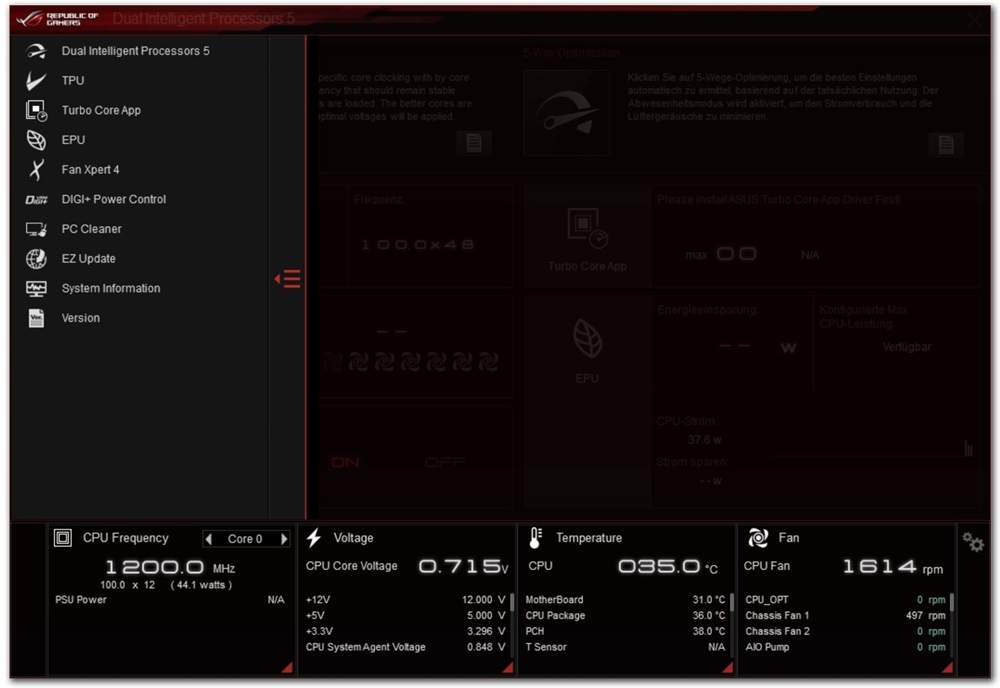Click the Chassis Fan 2 row
Screen dimensions: 1000x688
(845, 631)
